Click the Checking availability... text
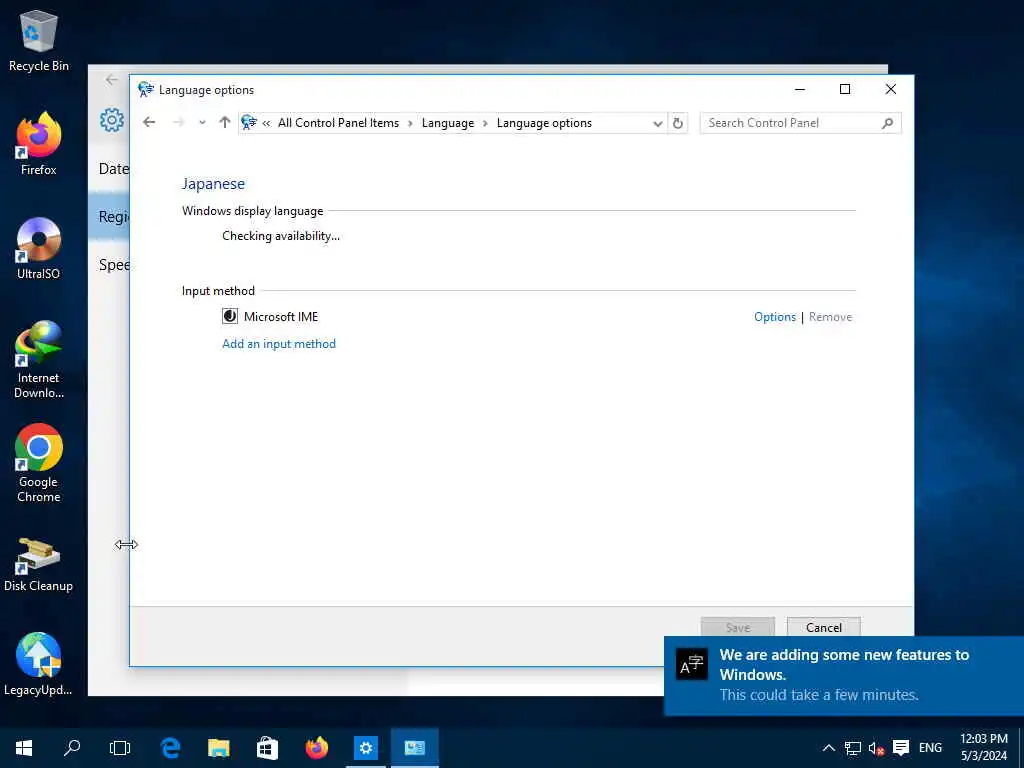The width and height of the screenshot is (1024, 768). pyautogui.click(x=281, y=236)
